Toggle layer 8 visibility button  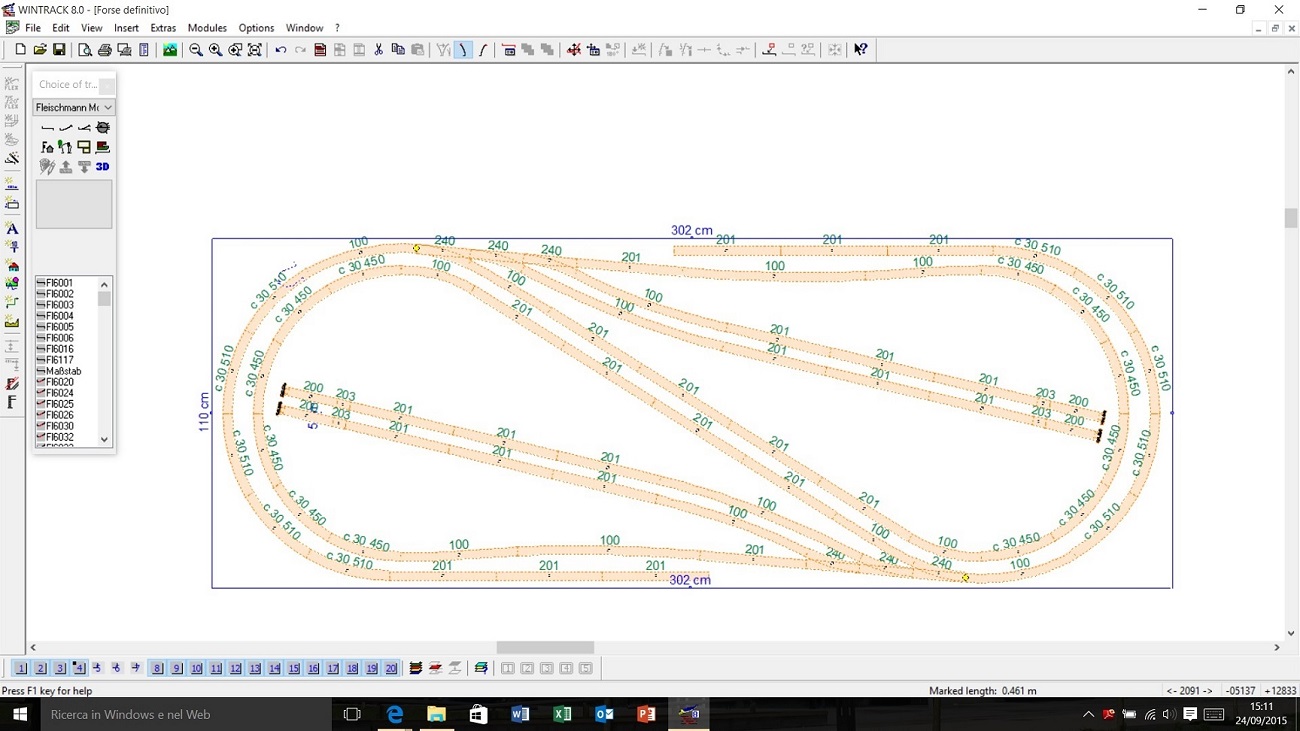[157, 668]
